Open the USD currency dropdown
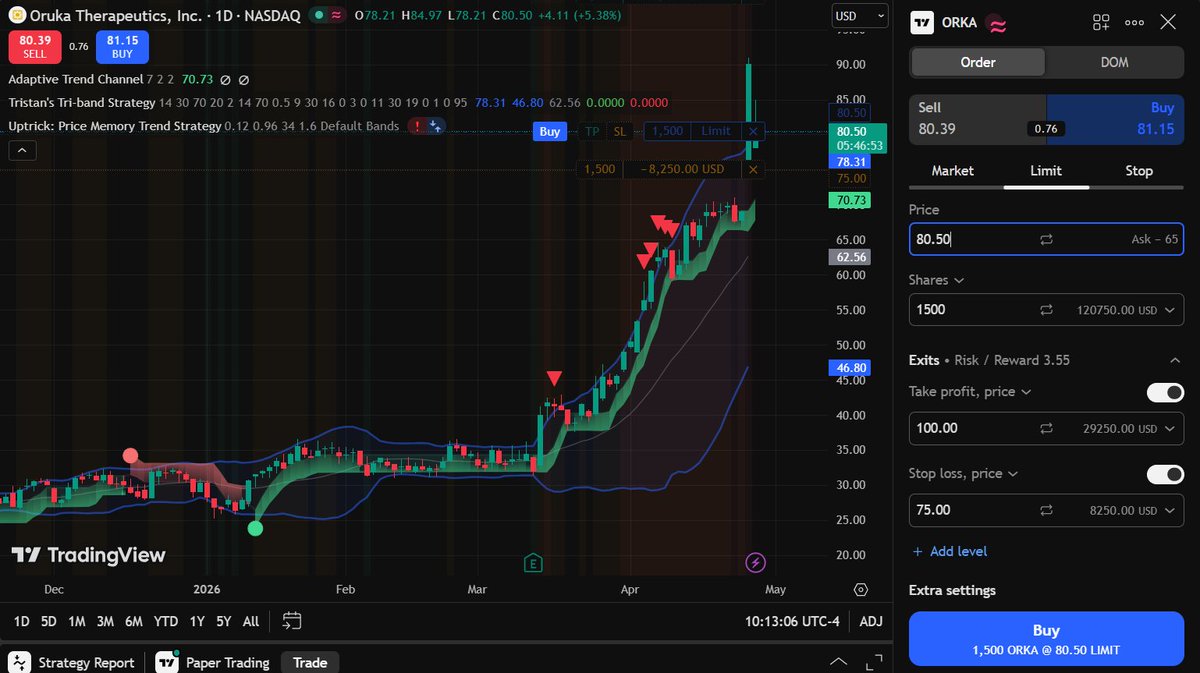 [x=860, y=16]
